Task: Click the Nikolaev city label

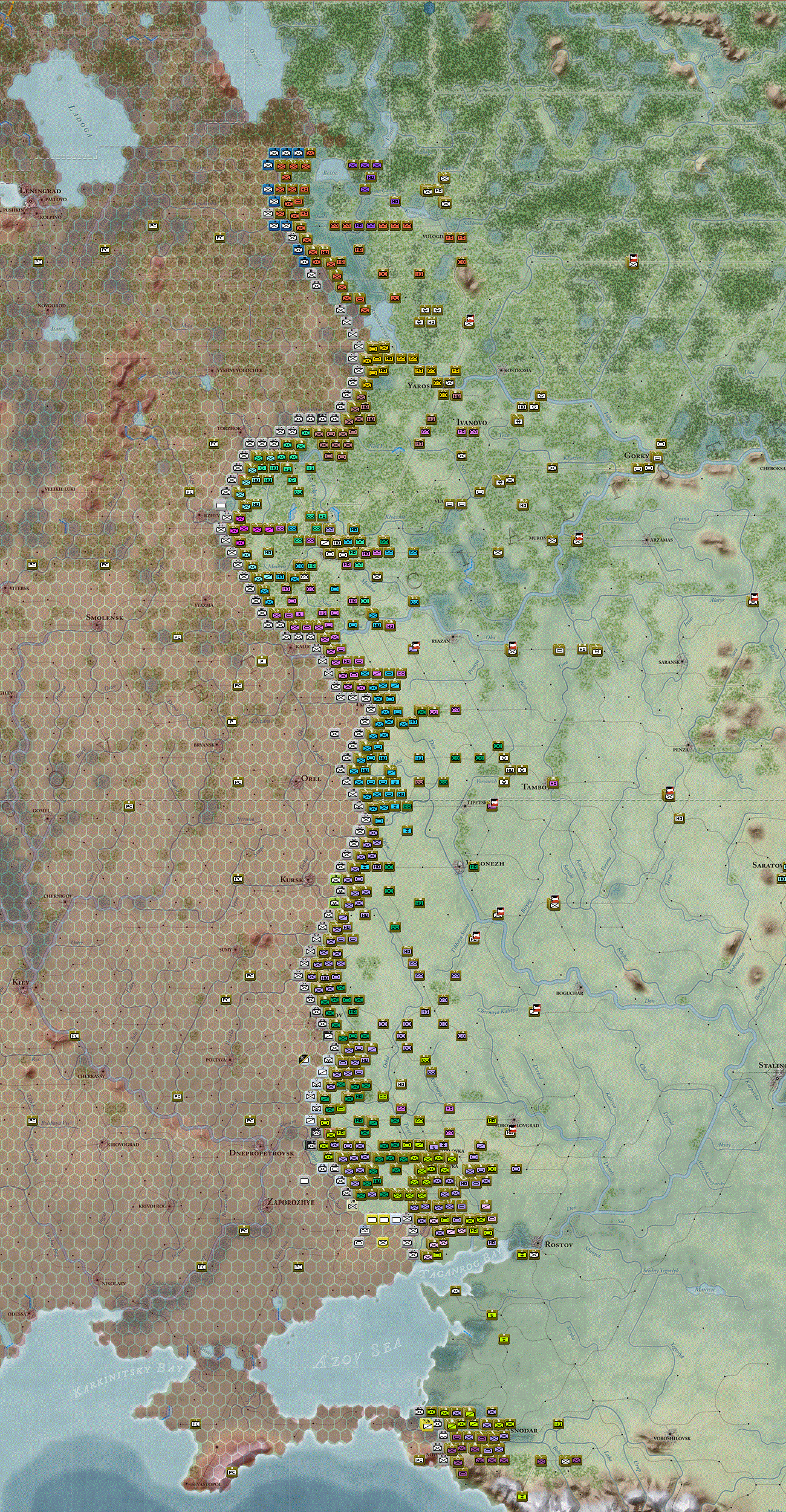Action: (x=114, y=1282)
